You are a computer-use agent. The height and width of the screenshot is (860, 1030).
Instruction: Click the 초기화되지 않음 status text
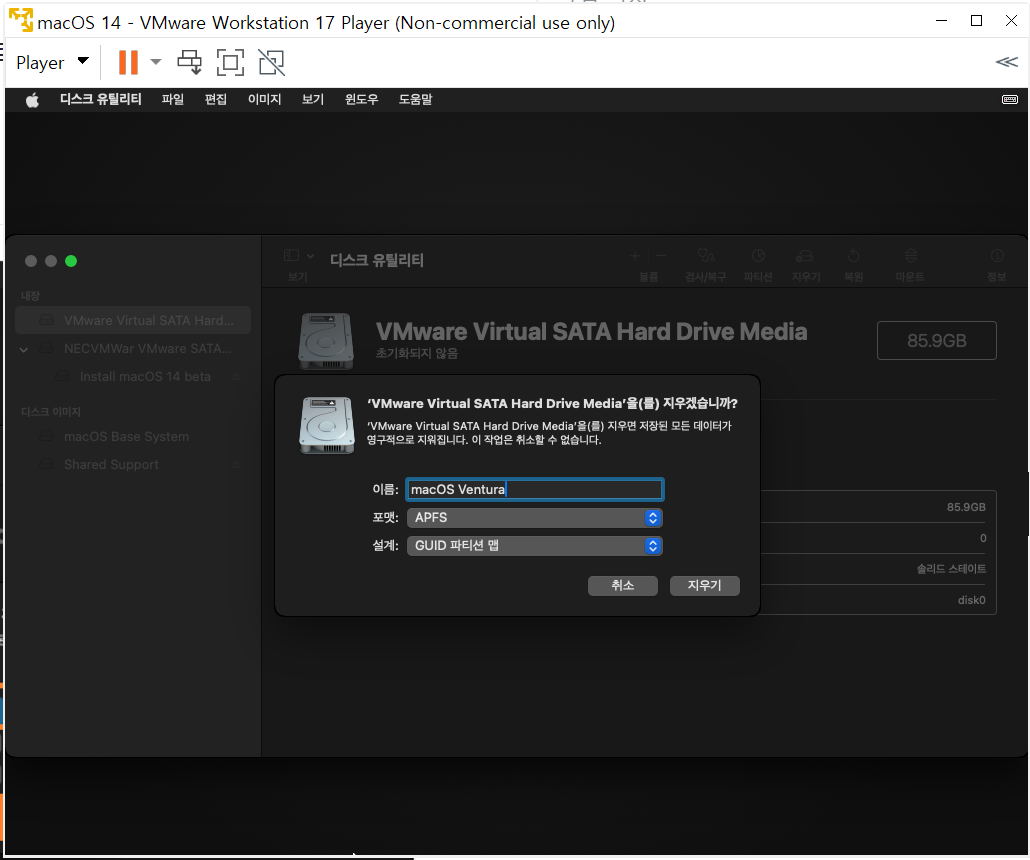click(416, 353)
